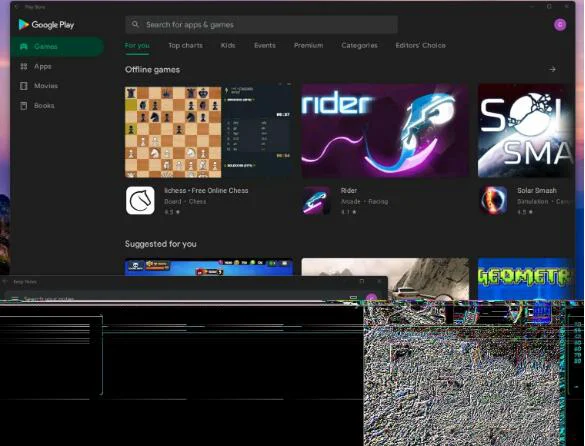The width and height of the screenshot is (585, 446).
Task: Click the Games controller icon
Action: (24, 47)
